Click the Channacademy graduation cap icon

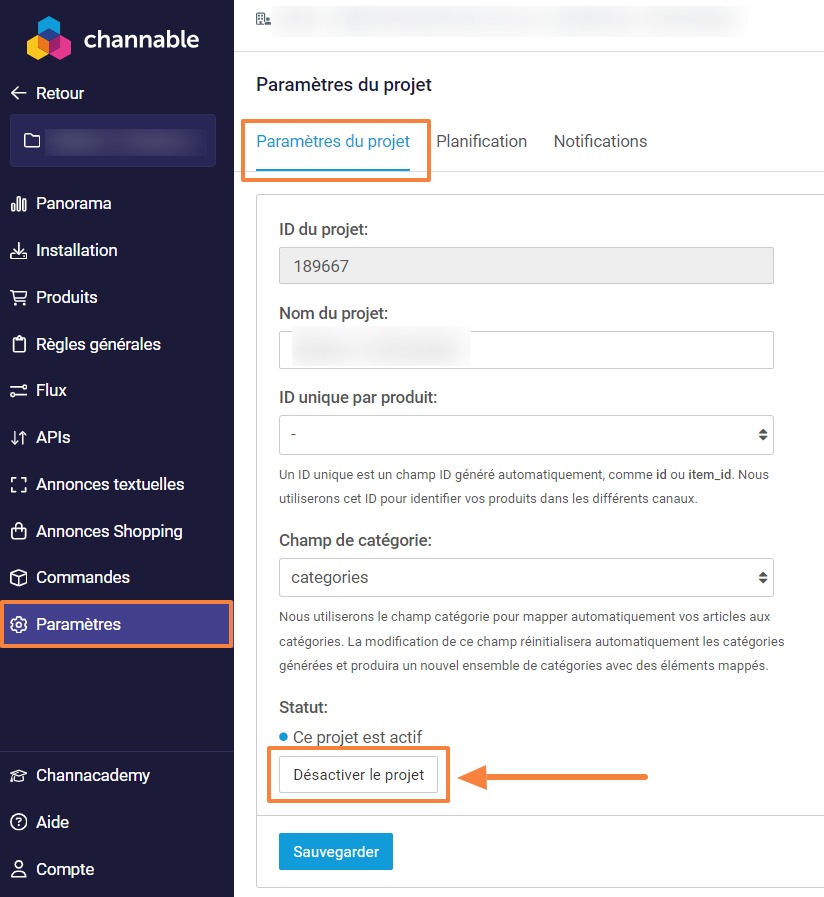(18, 776)
